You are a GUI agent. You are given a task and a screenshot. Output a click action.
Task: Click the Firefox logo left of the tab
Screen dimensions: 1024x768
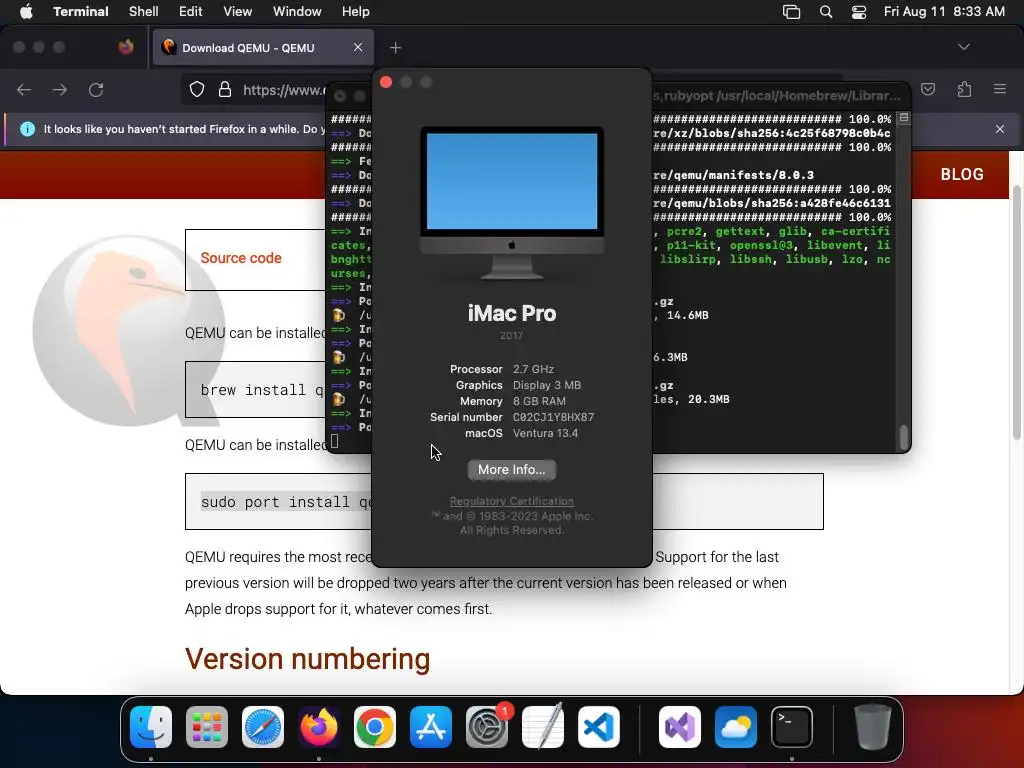pos(126,47)
